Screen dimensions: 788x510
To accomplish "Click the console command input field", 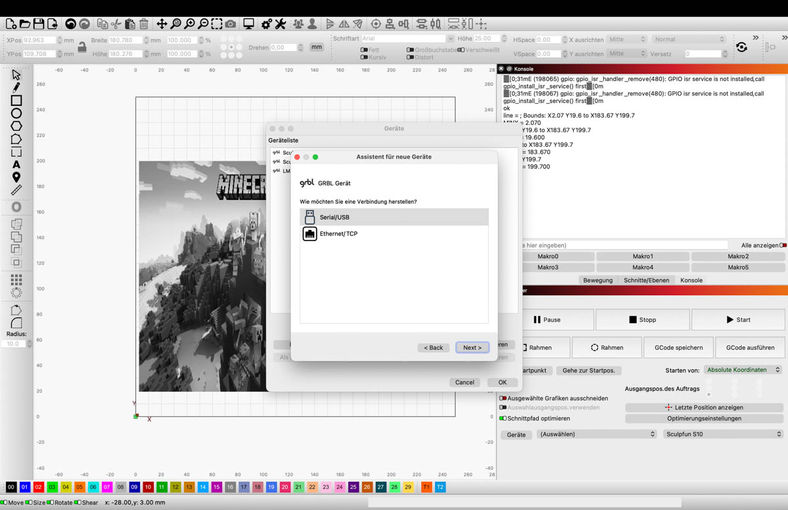I will click(x=624, y=245).
